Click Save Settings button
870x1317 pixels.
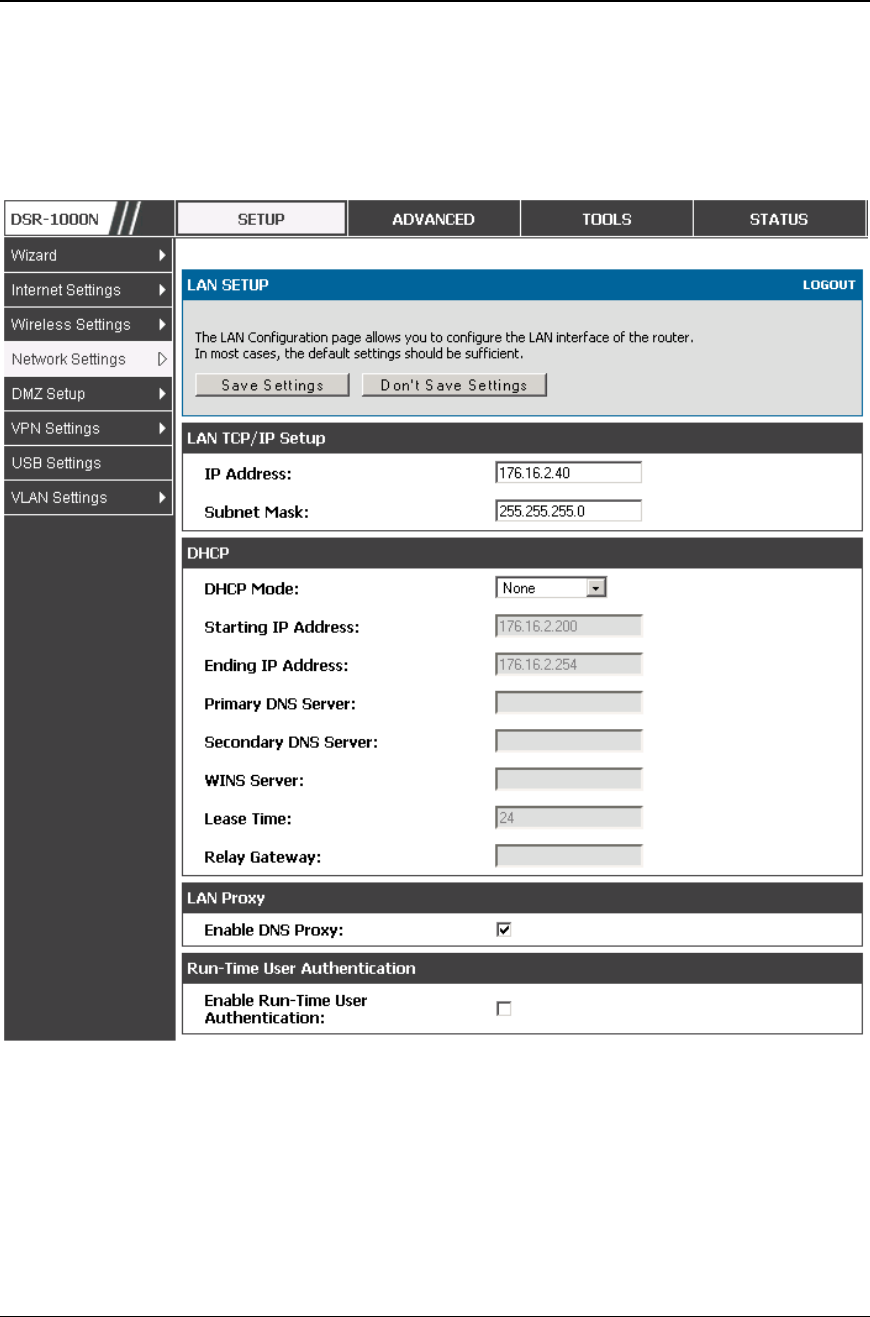pyautogui.click(x=272, y=385)
